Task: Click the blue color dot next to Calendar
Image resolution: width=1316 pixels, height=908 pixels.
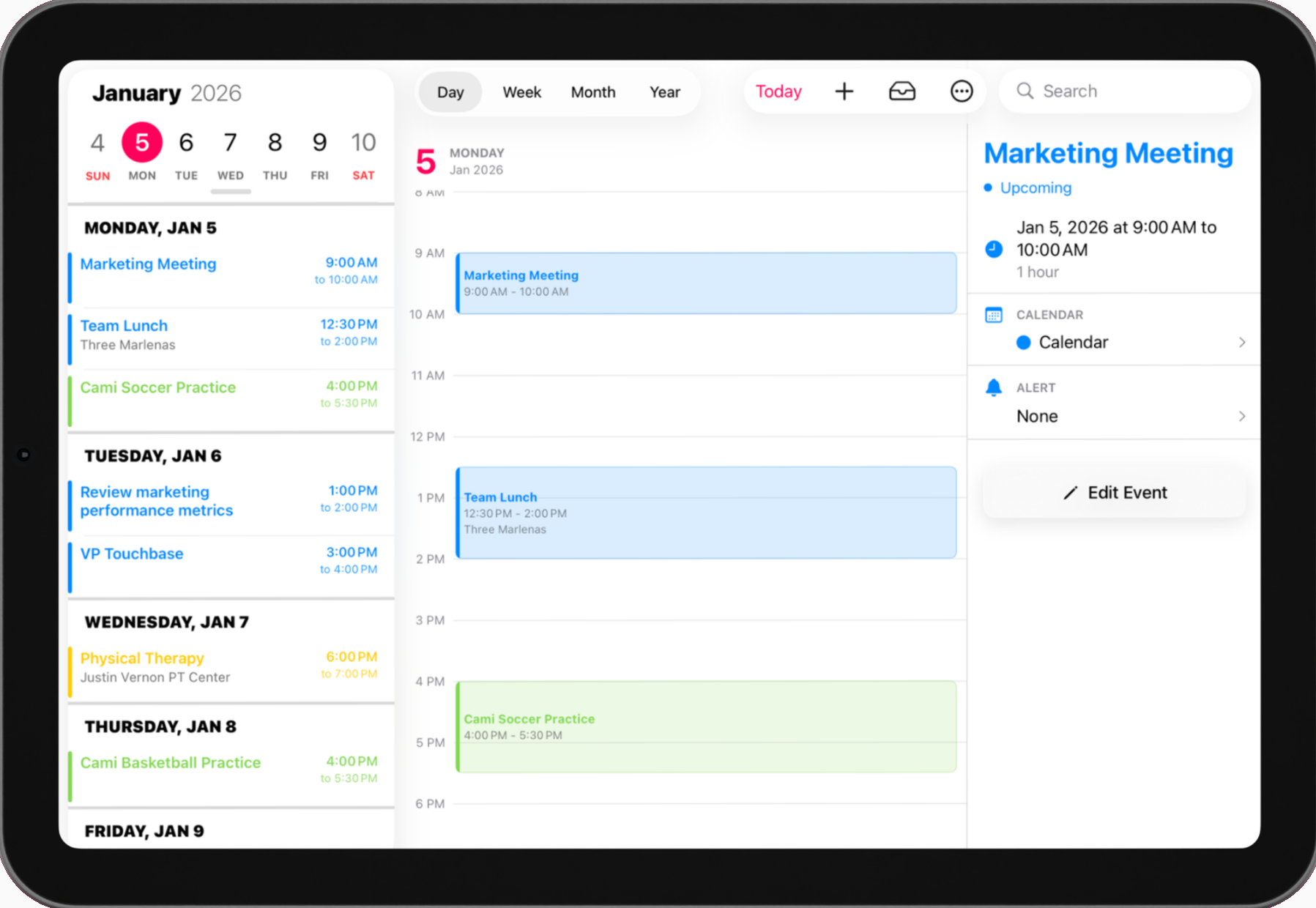Action: (x=1023, y=342)
